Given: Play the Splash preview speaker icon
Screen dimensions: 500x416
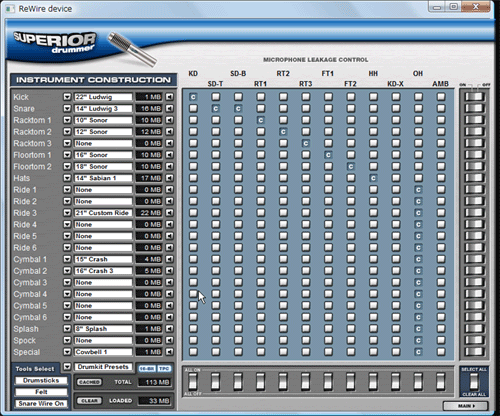Looking at the screenshot, I should 170,329.
